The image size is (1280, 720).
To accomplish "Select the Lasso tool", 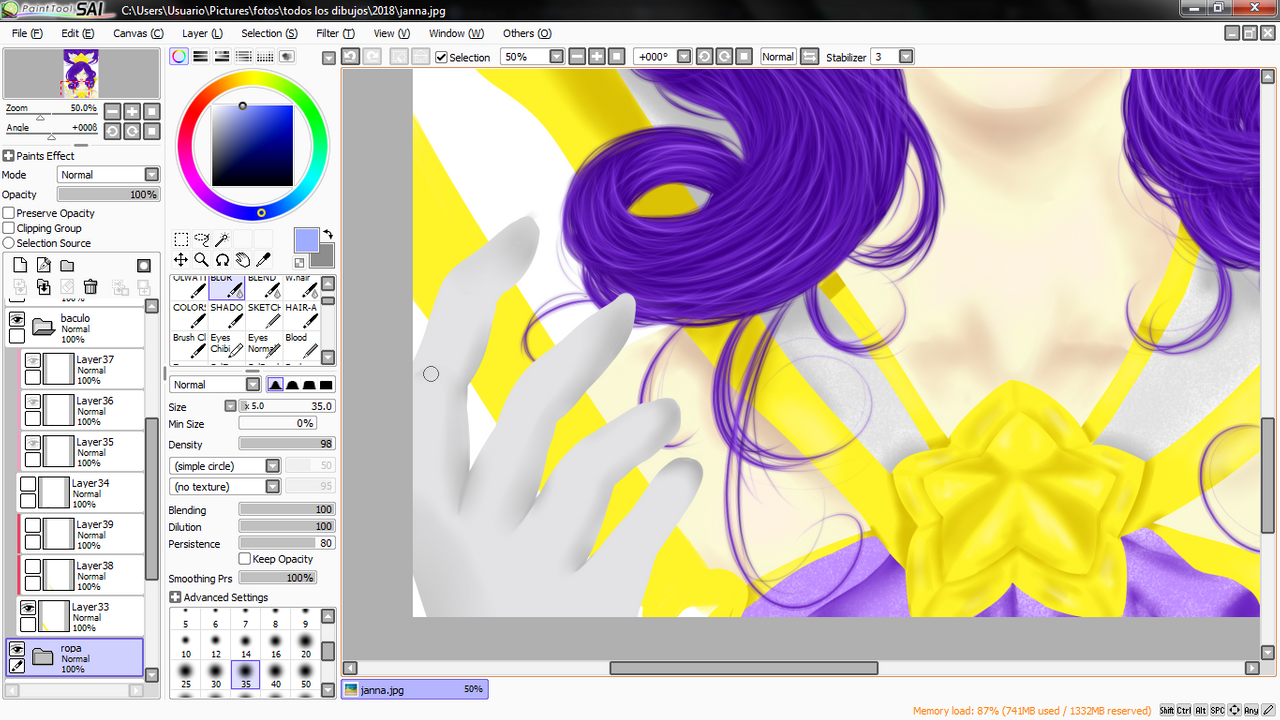I will pos(202,239).
